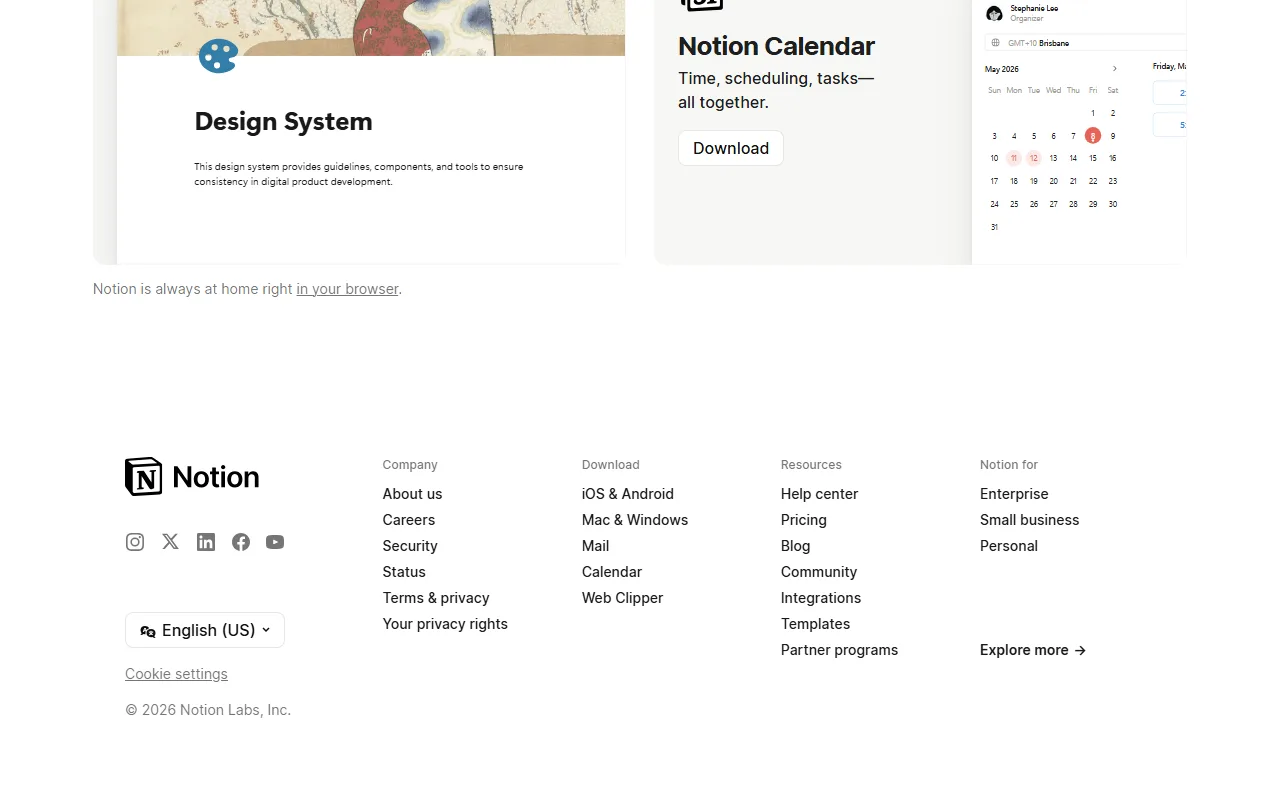Click the Download column heading
This screenshot has height=800, width=1280.
click(x=611, y=465)
